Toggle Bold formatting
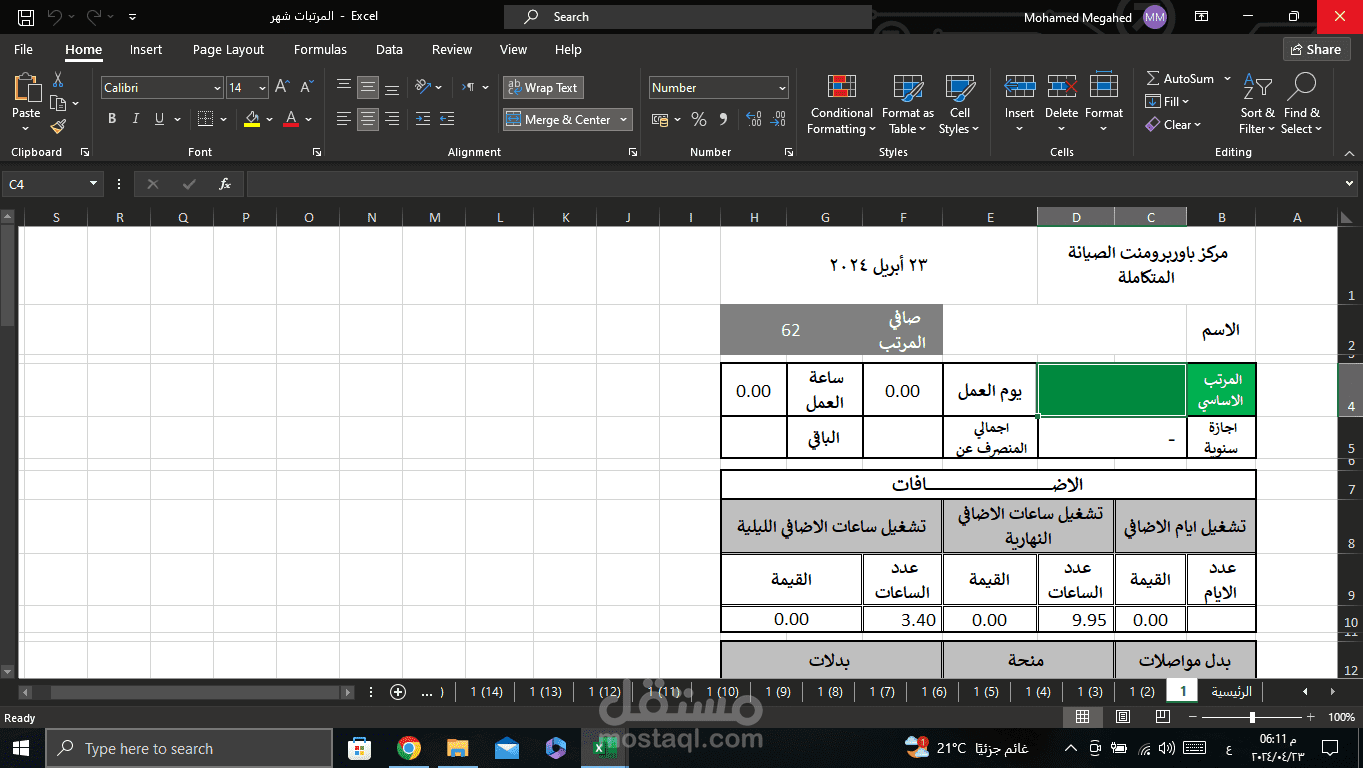 tap(112, 119)
